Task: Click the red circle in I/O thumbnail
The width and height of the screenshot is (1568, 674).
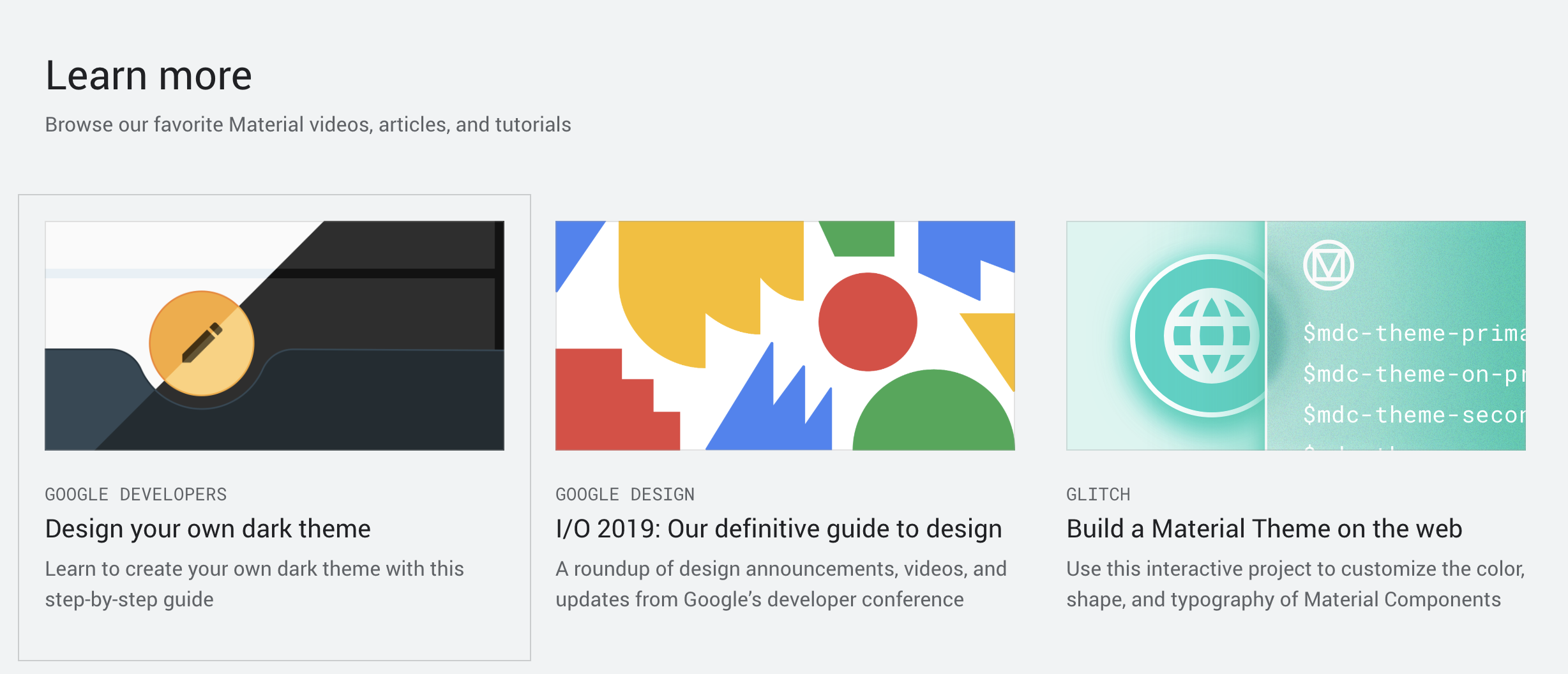Action: click(x=868, y=322)
